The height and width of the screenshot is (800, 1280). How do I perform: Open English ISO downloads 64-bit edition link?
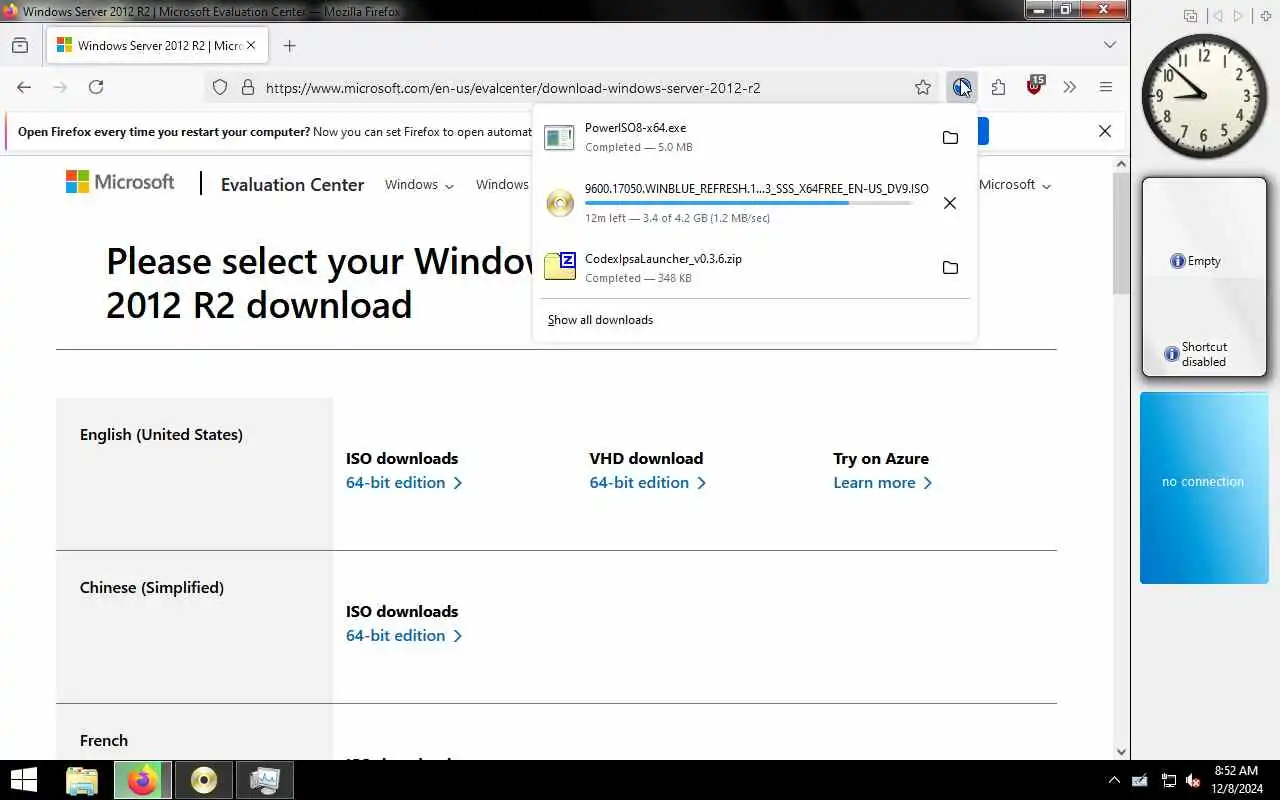click(x=404, y=482)
